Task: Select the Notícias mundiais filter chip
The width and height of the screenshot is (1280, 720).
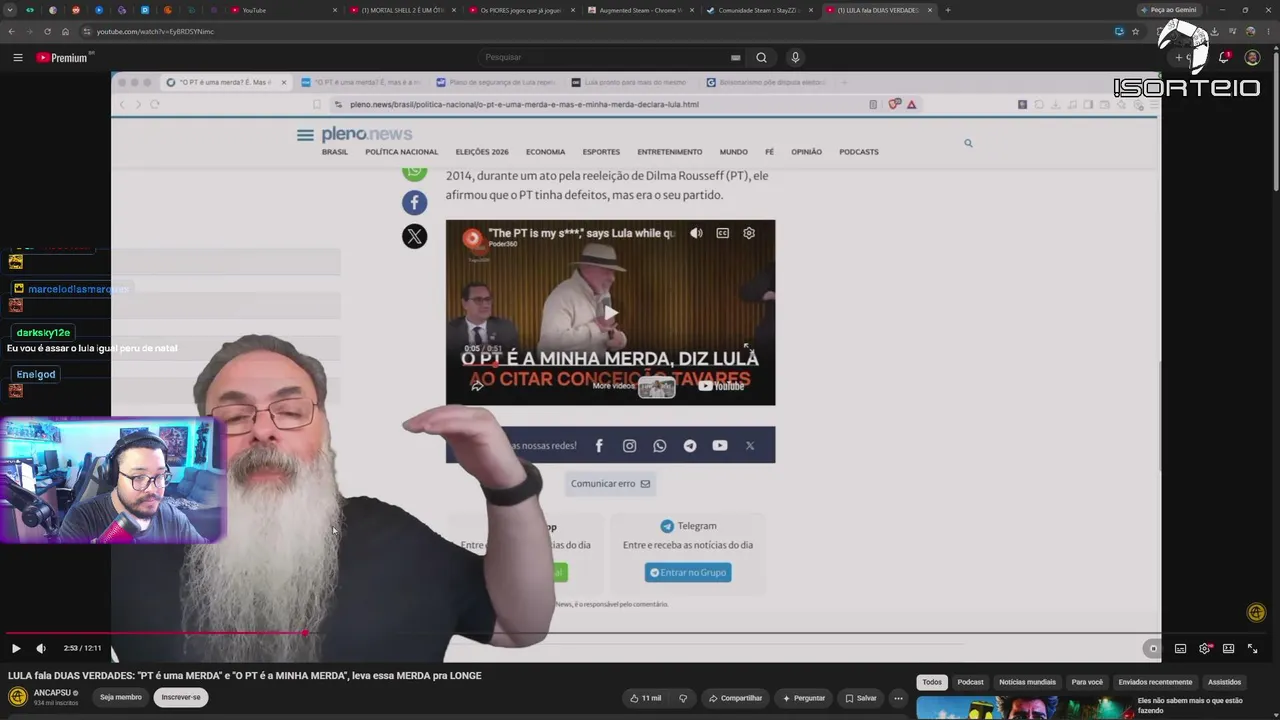Action: point(1027,682)
